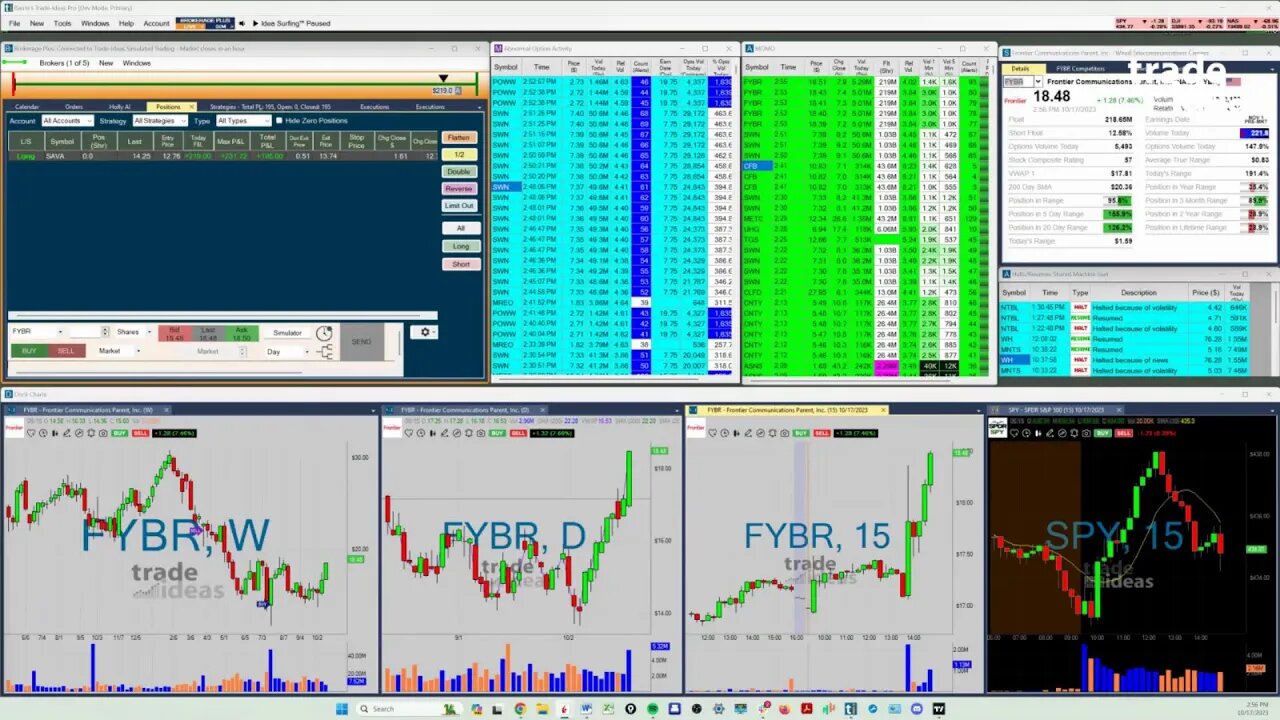This screenshot has width=1280, height=720.
Task: Take a snapshot with camera icon on FYBR weekly chart
Action: pyautogui.click(x=103, y=433)
